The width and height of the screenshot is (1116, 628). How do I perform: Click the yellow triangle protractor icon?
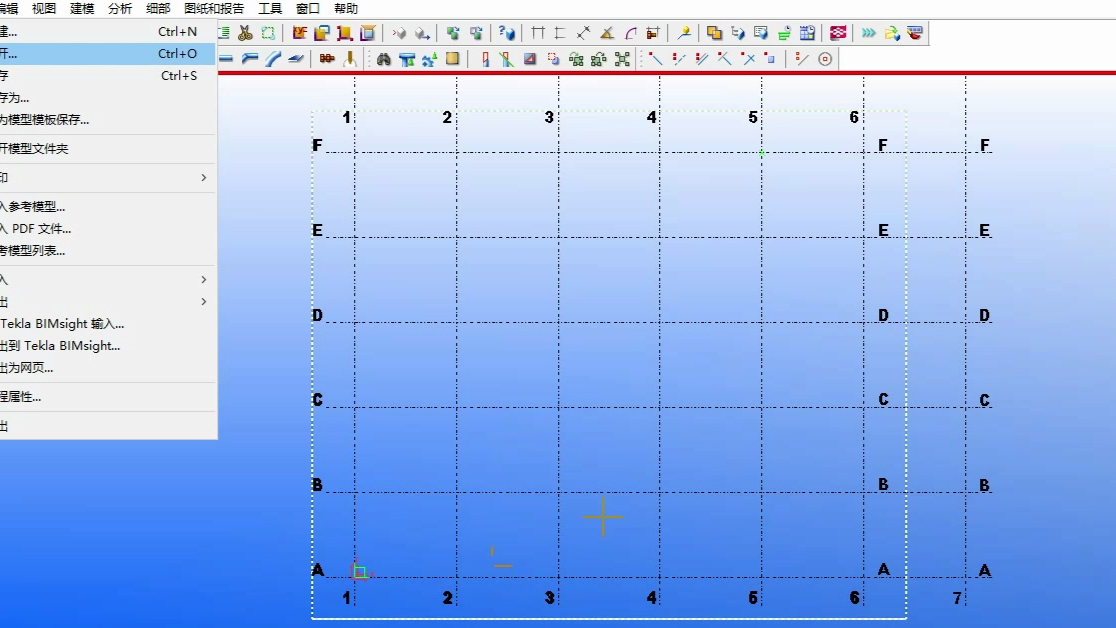(607, 33)
